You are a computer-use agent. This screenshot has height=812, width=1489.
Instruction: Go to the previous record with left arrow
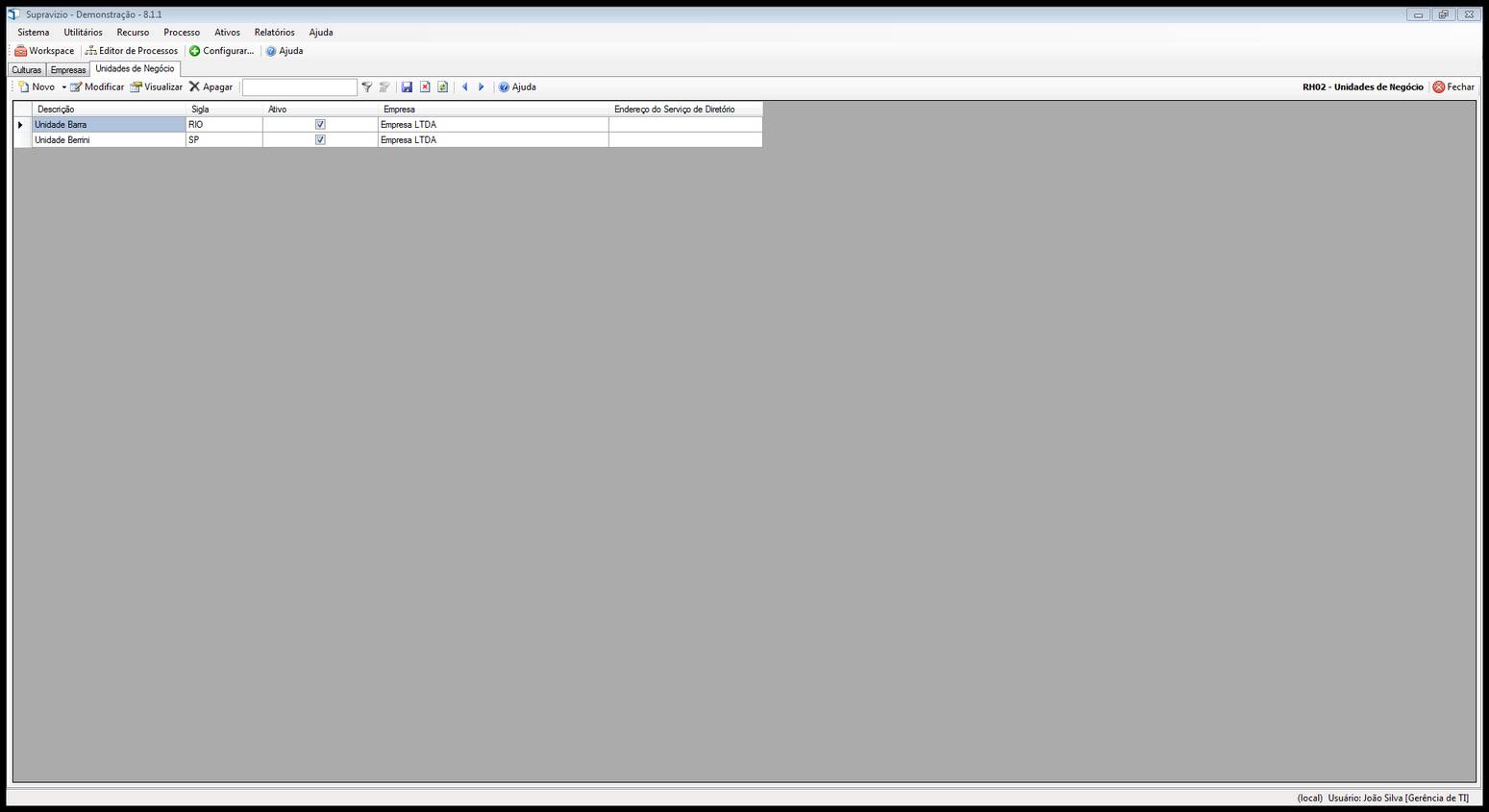pyautogui.click(x=465, y=86)
